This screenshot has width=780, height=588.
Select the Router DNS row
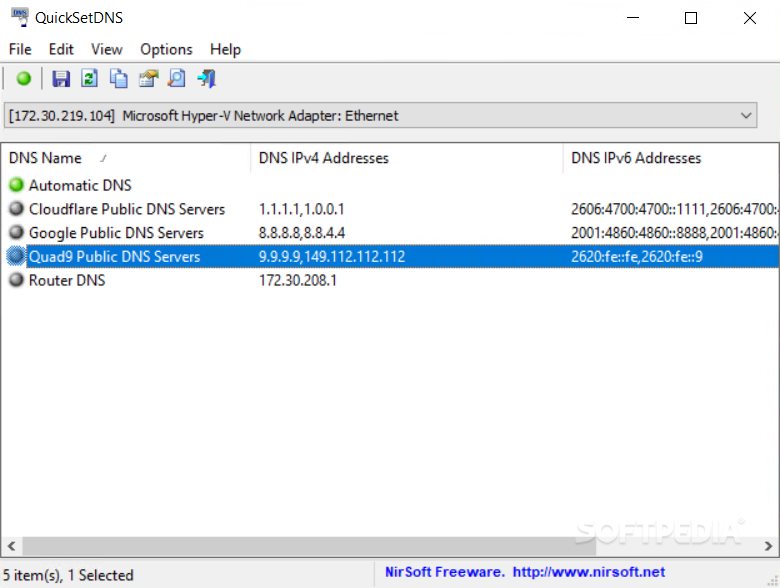(x=390, y=281)
